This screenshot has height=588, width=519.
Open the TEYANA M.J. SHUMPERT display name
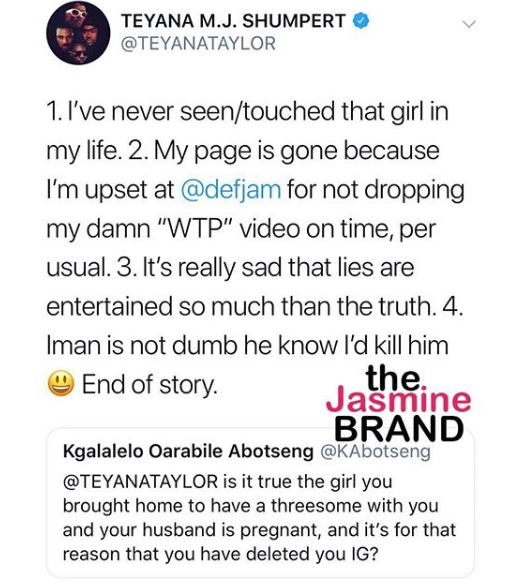(233, 21)
